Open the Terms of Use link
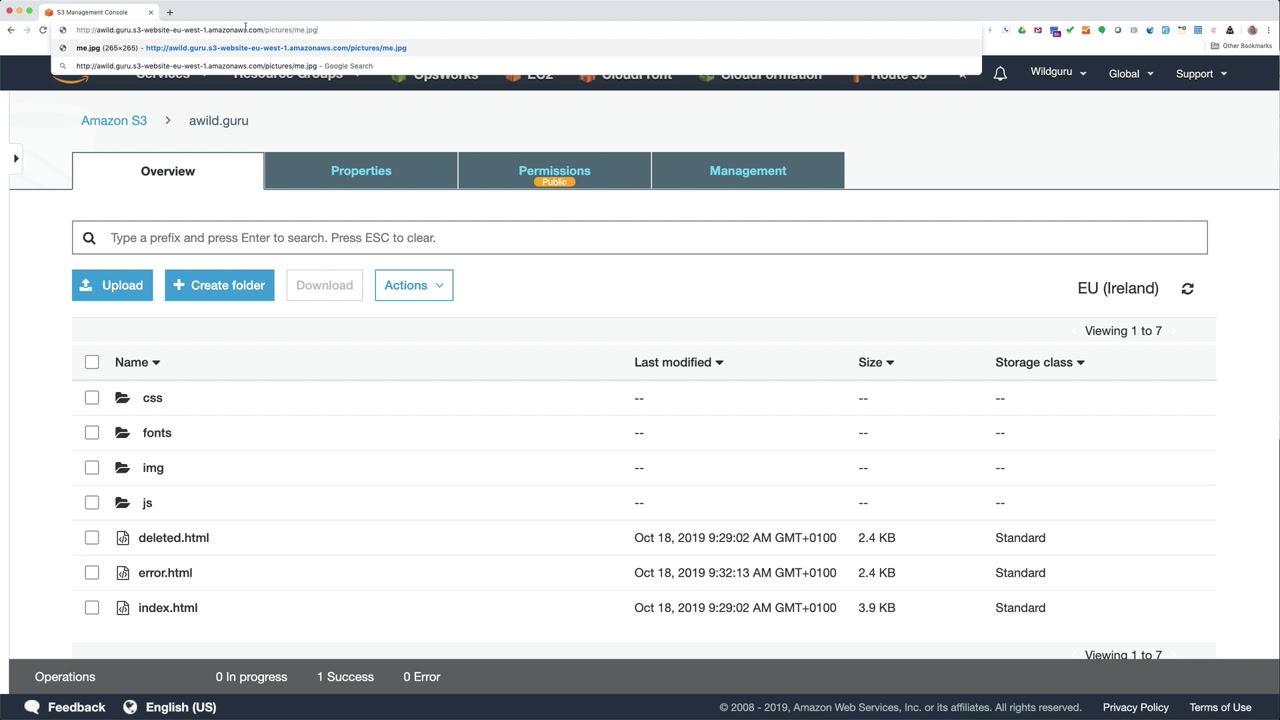This screenshot has width=1280, height=720. [x=1220, y=707]
